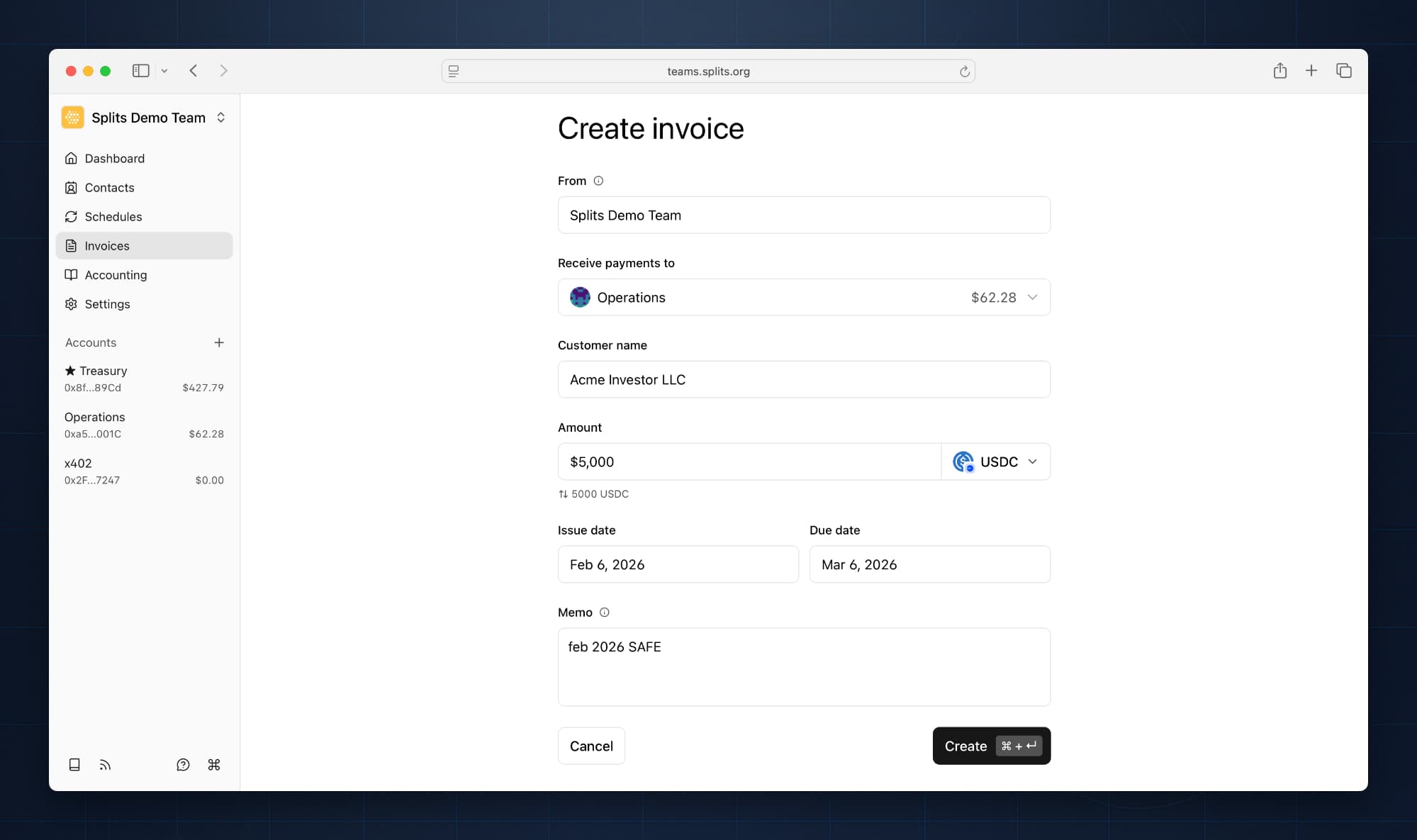
Task: Add a new account with plus icon
Action: [x=219, y=342]
